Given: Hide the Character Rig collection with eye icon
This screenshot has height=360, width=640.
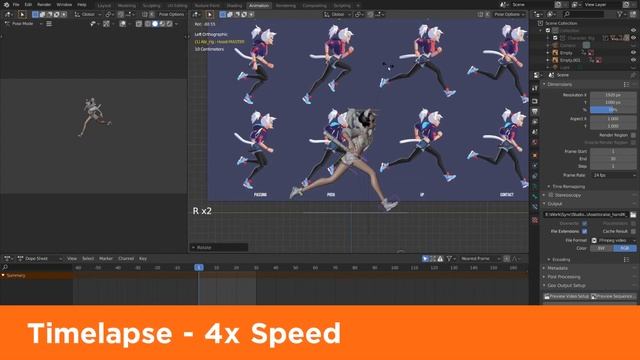Looking at the screenshot, I should click(x=633, y=38).
